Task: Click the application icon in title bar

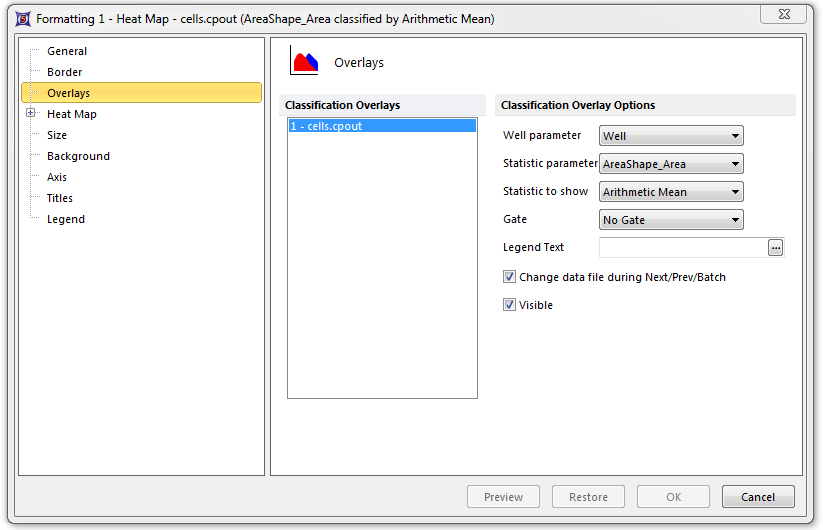Action: click(21, 18)
